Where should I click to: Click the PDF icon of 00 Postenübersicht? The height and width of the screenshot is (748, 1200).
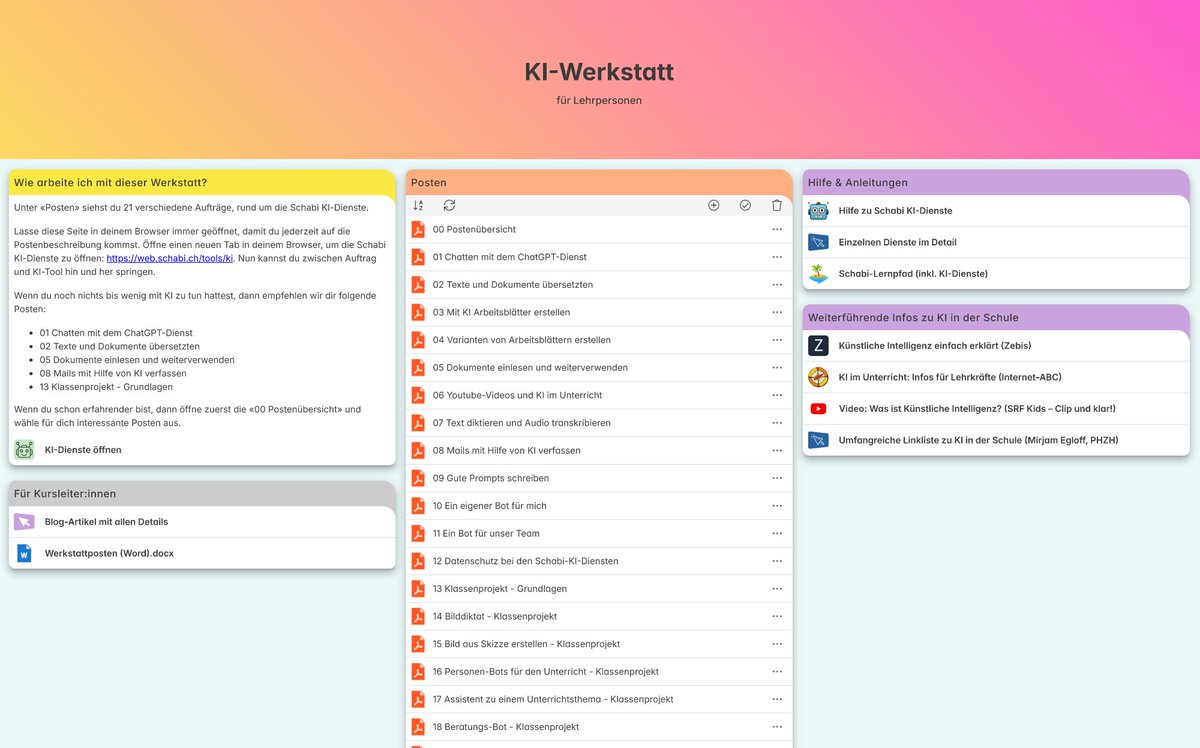click(418, 229)
